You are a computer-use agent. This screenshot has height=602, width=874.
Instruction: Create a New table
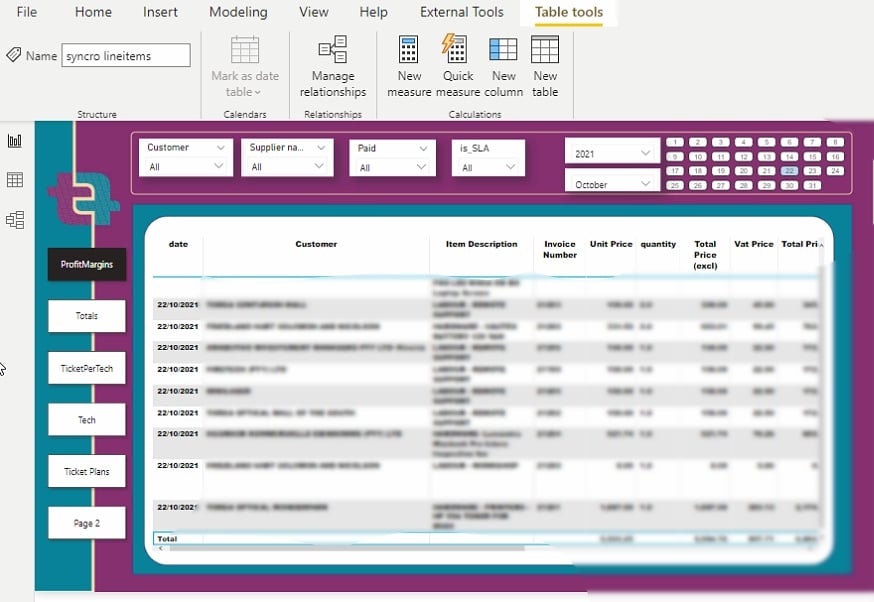pyautogui.click(x=545, y=49)
